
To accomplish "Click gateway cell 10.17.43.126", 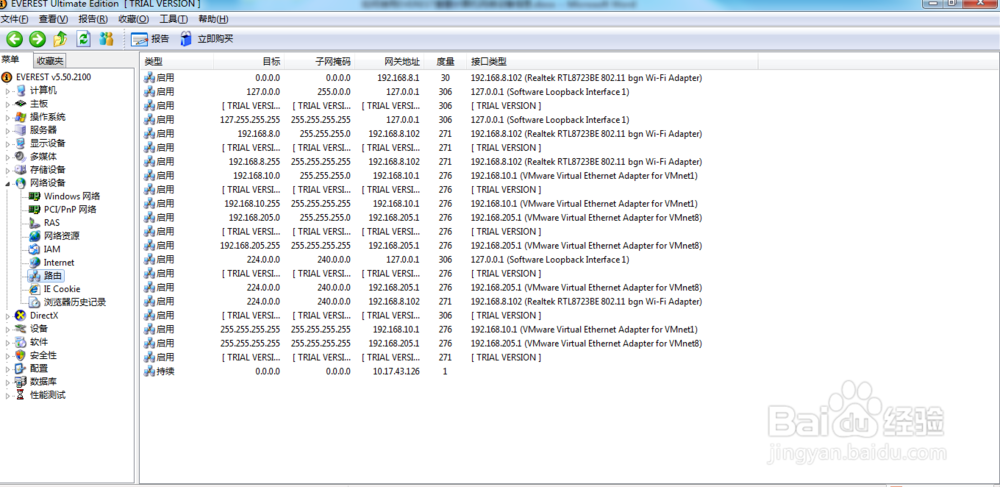I will 396,371.
